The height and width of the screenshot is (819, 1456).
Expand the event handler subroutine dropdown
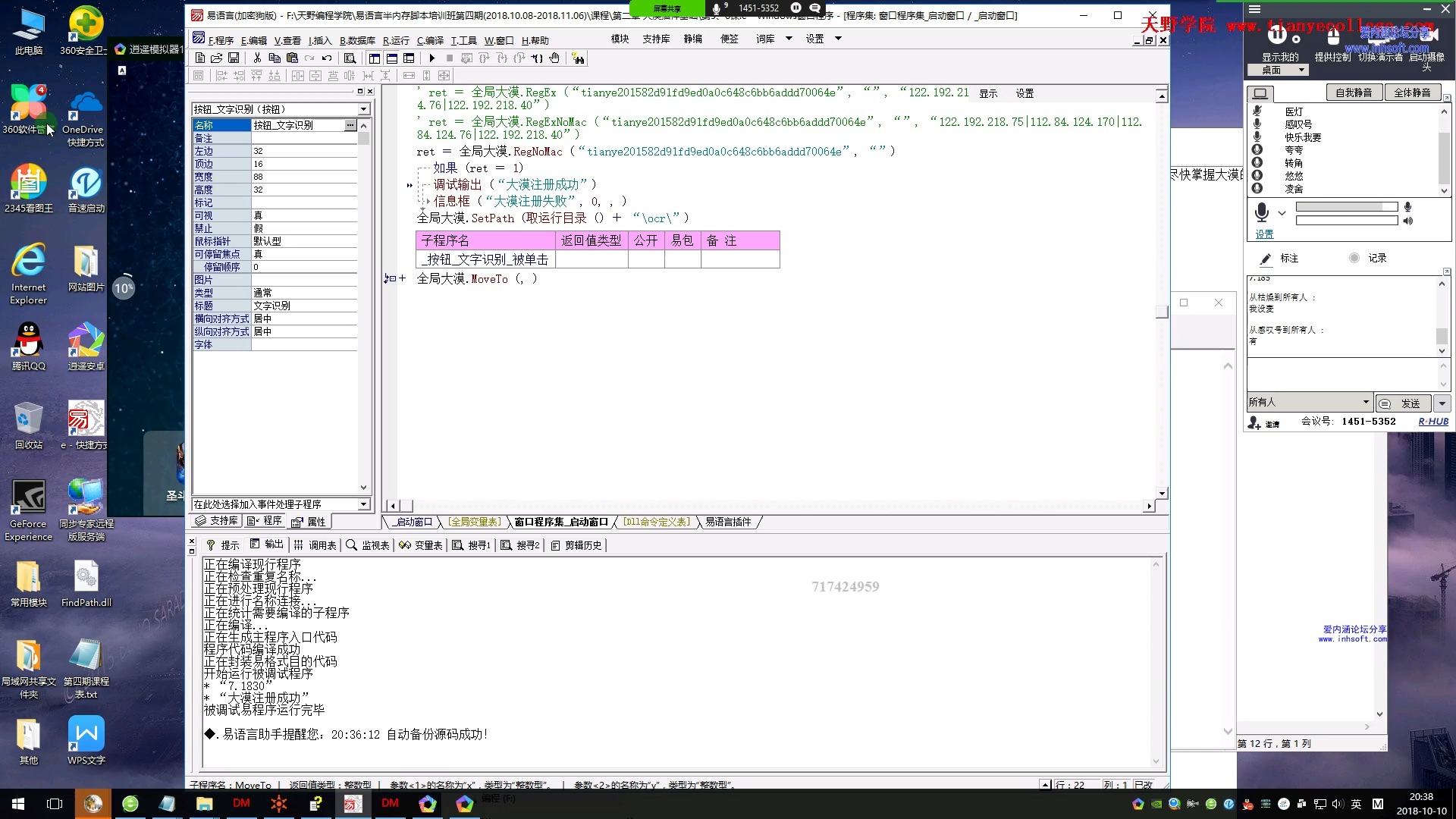point(363,504)
